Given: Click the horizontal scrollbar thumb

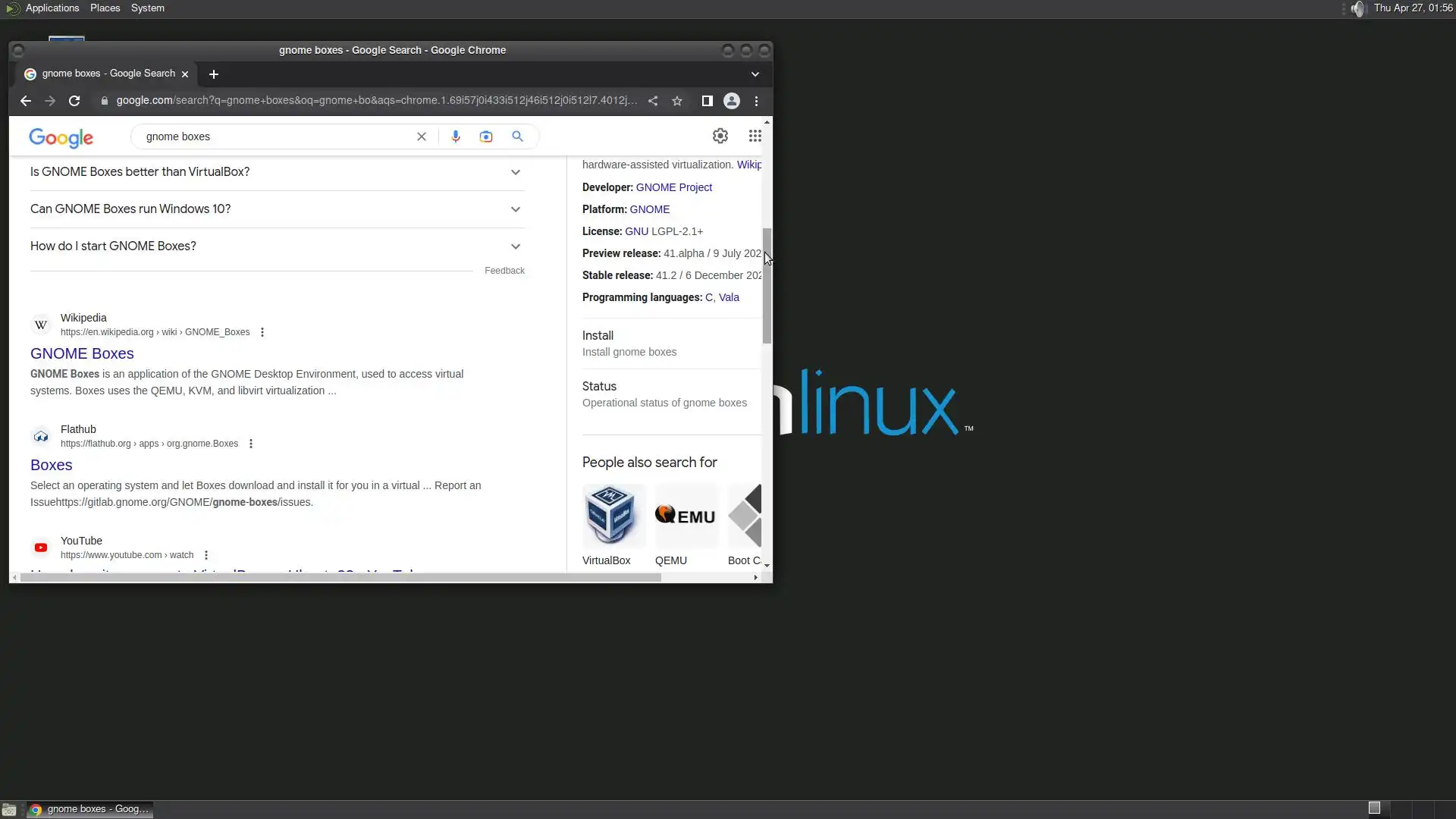Looking at the screenshot, I should click(x=340, y=578).
